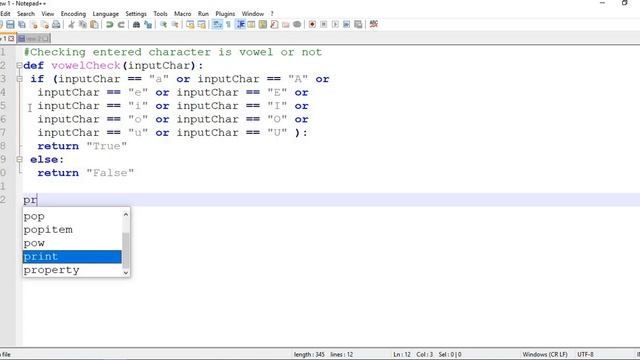
Task: Open the Settings menu
Action: 136,13
